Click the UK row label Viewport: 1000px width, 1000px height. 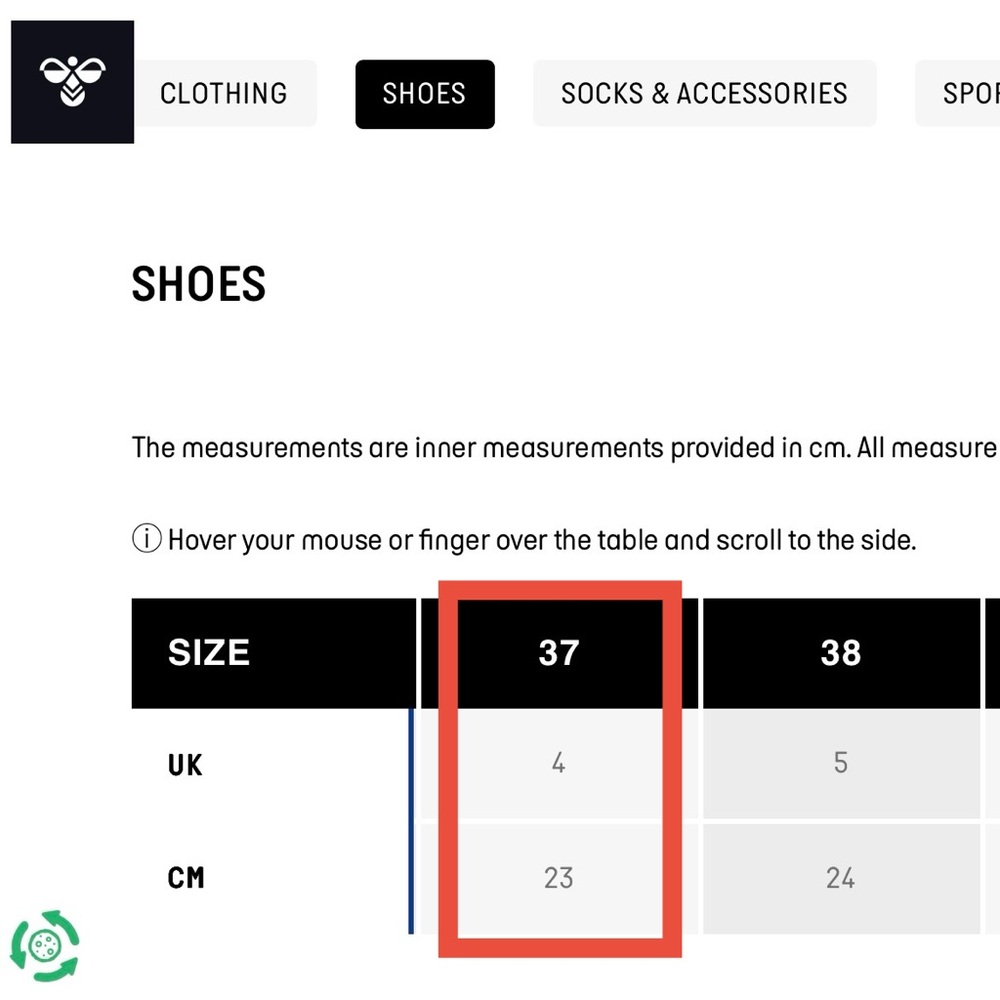pyautogui.click(x=185, y=765)
